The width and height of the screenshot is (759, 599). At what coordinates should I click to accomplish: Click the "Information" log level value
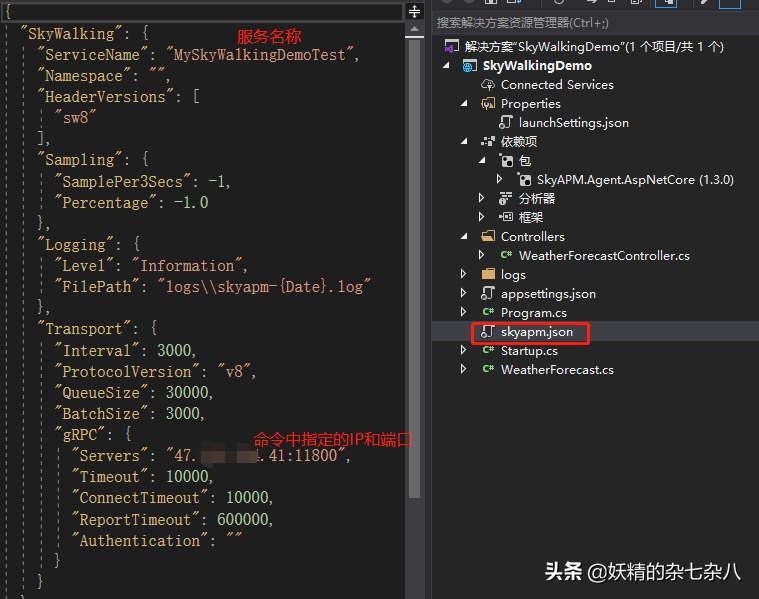point(187,265)
